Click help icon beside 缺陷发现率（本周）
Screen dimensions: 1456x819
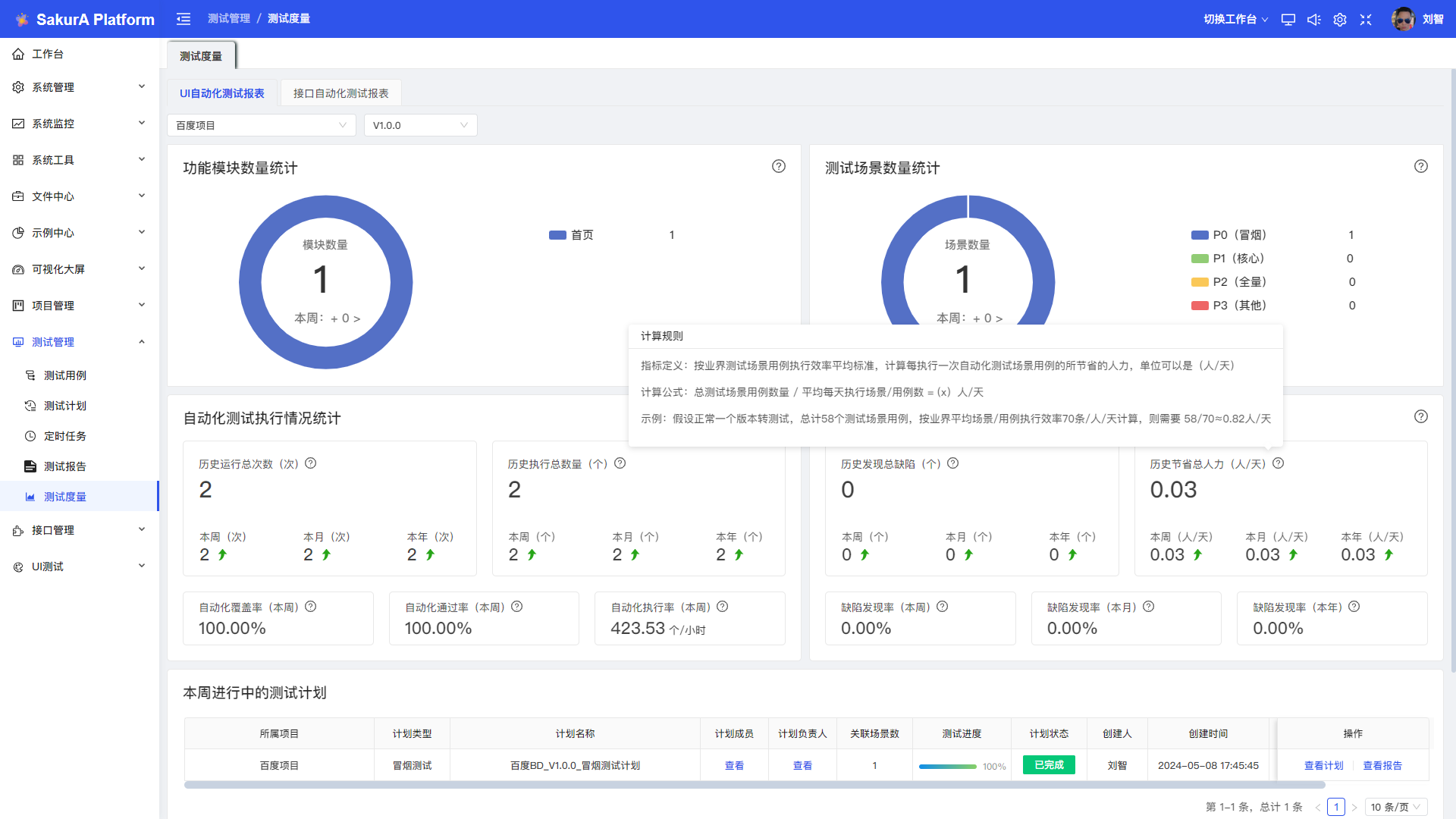[x=942, y=607]
